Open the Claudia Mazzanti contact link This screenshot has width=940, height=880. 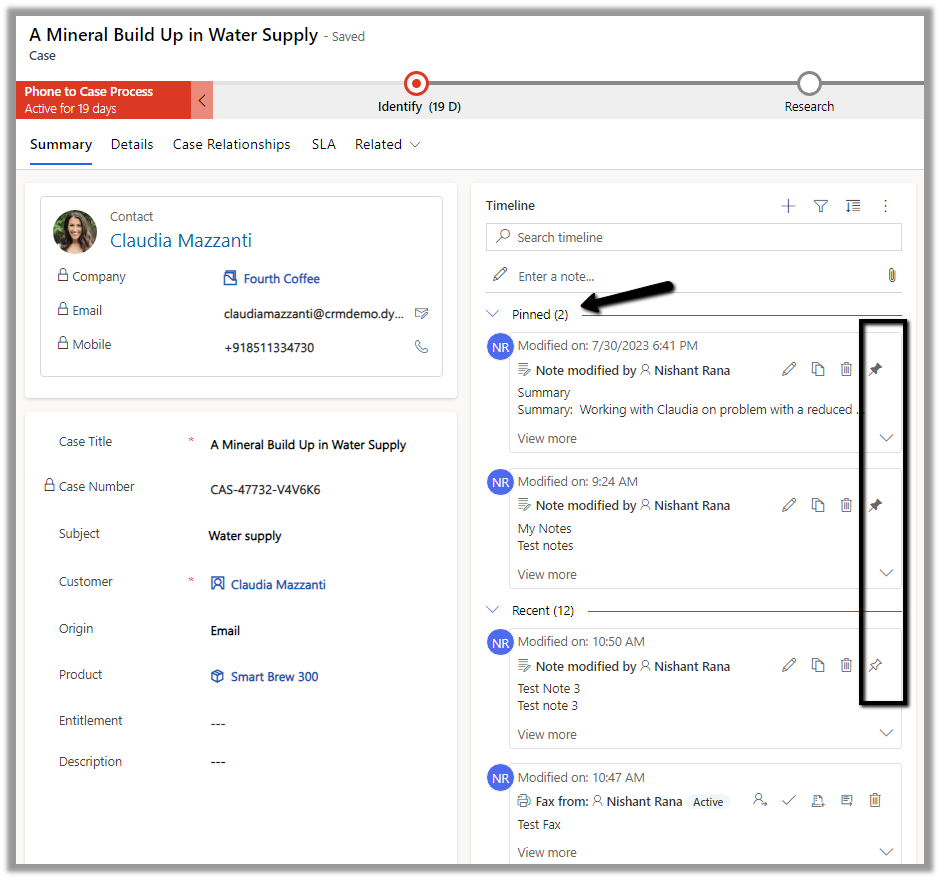coord(181,241)
